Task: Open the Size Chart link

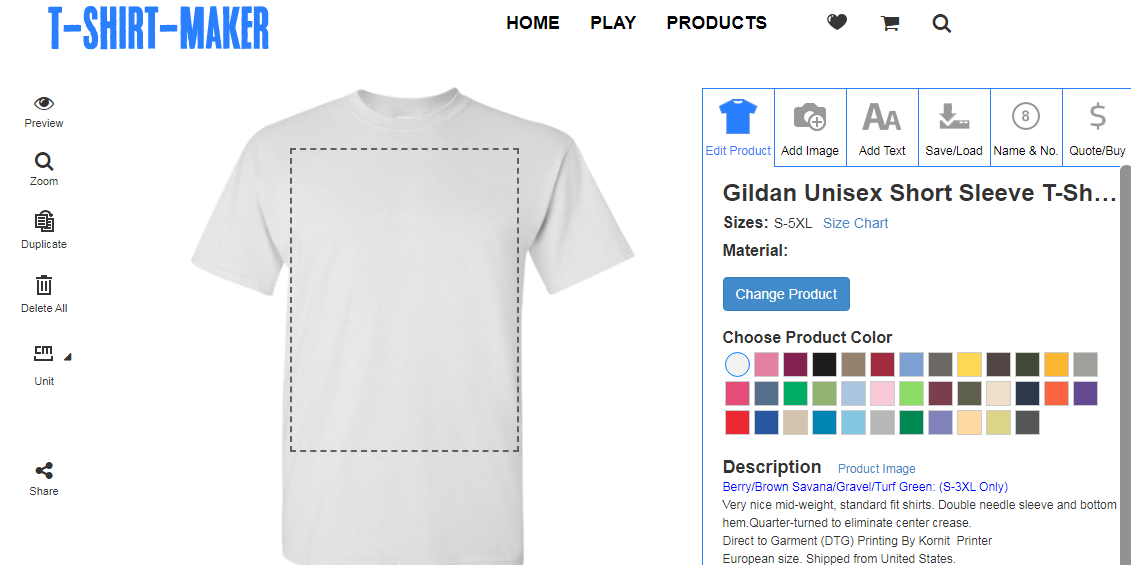Action: (855, 224)
